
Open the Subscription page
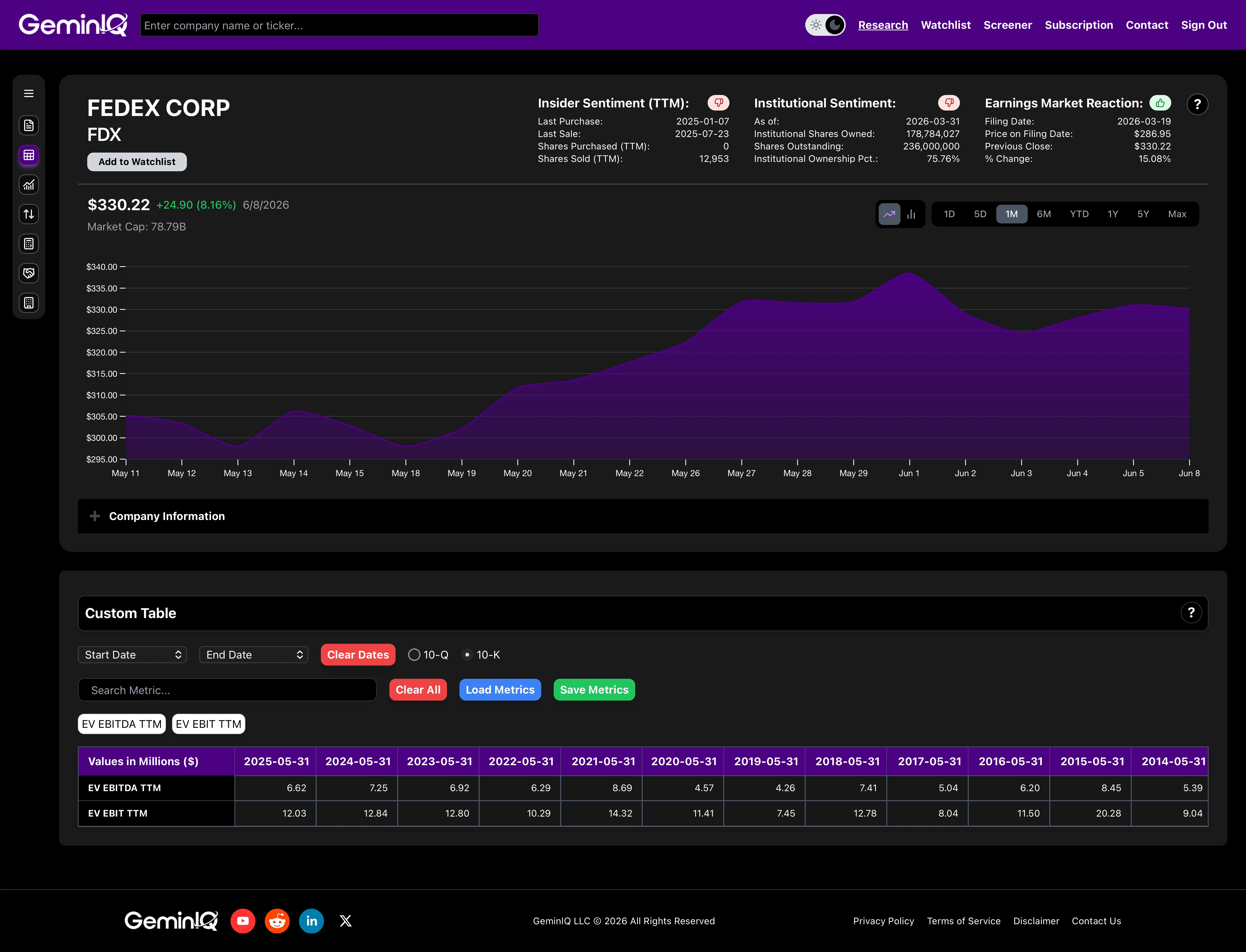tap(1079, 25)
